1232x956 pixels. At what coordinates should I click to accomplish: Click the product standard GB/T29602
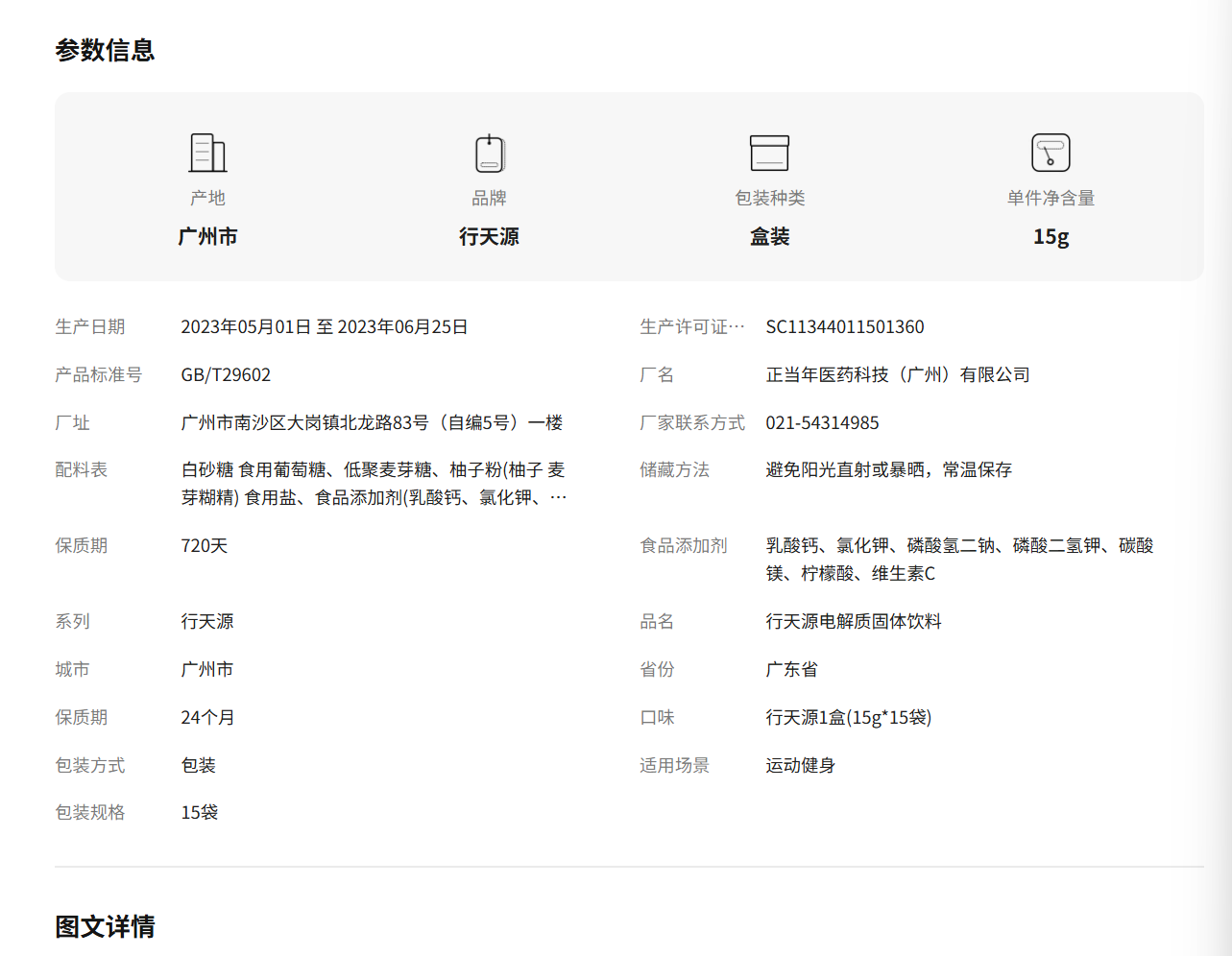point(226,375)
